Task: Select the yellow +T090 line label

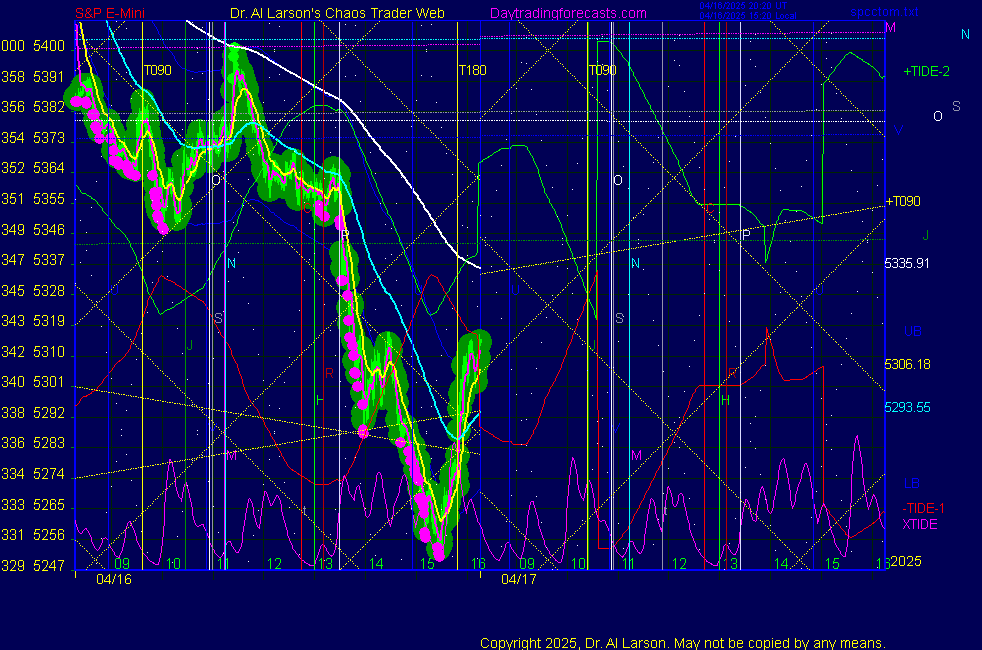Action: [903, 201]
